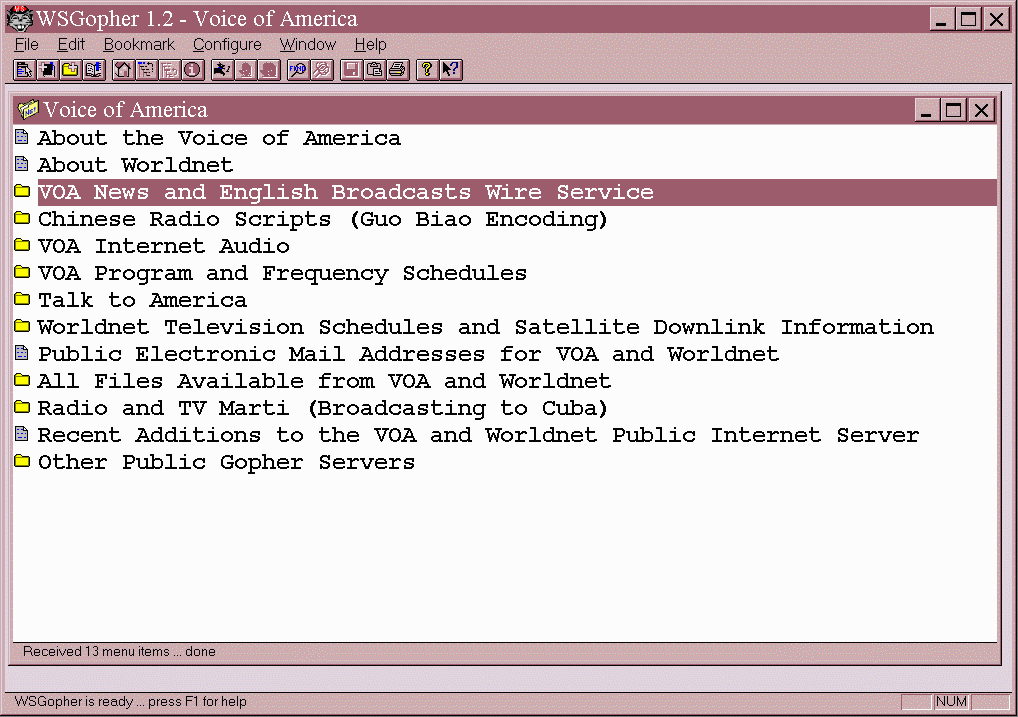Click the printer icon

point(398,69)
